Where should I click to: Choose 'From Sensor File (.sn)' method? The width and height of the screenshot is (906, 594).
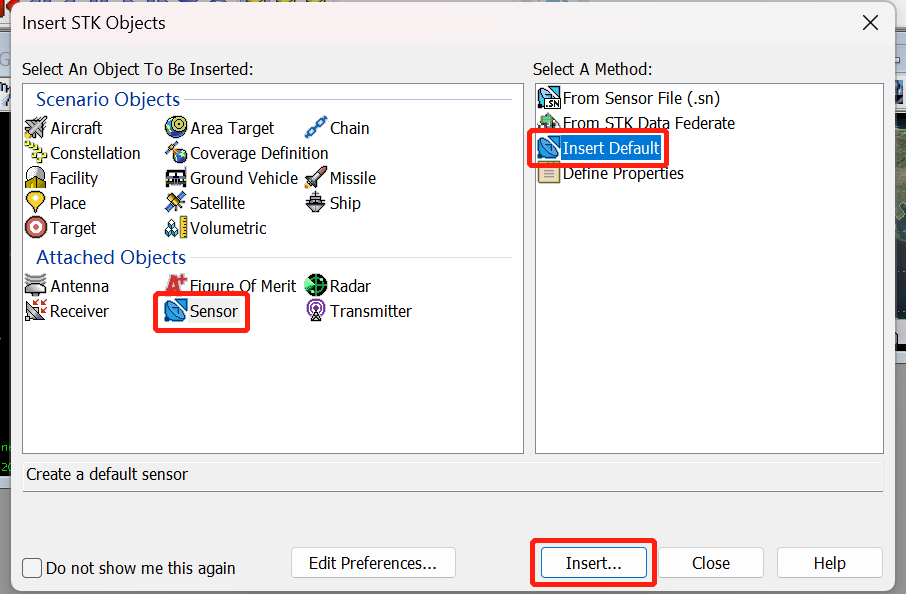[640, 98]
